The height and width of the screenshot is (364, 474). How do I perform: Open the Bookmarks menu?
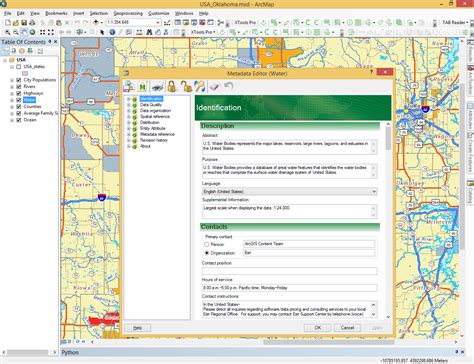56,13
